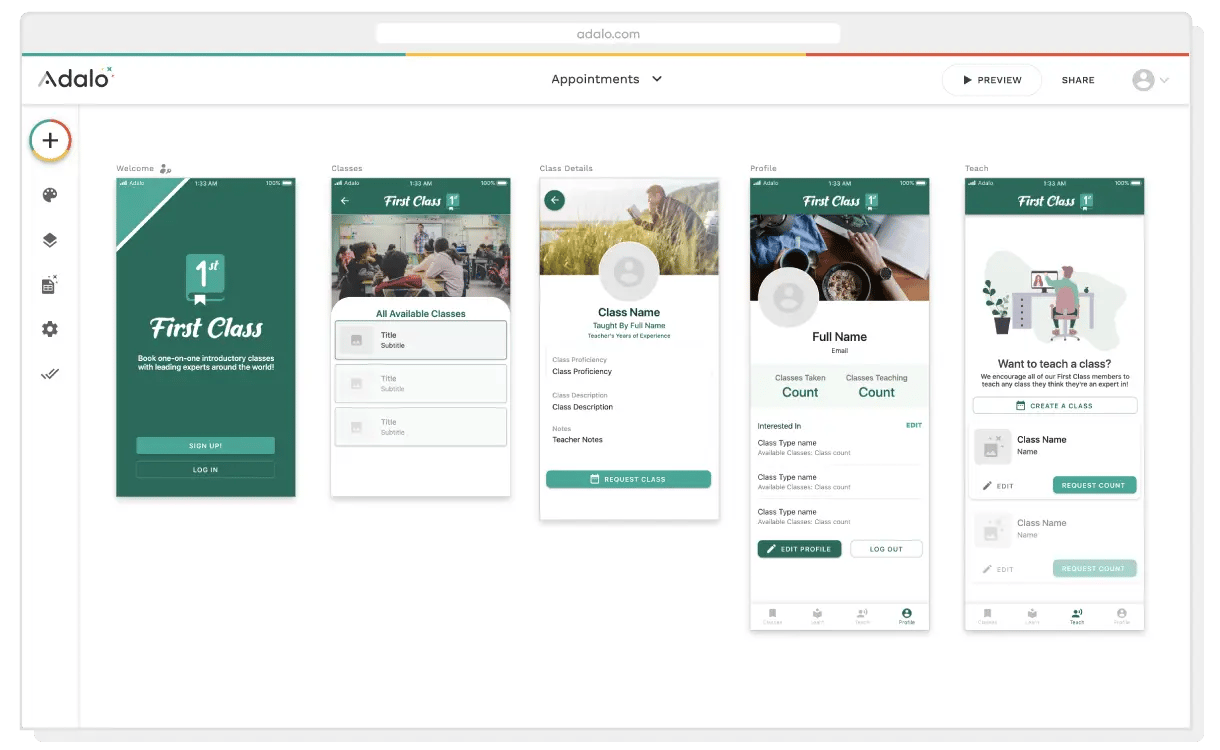
Task: Click Edit link beside Interested In
Action: [x=913, y=426]
